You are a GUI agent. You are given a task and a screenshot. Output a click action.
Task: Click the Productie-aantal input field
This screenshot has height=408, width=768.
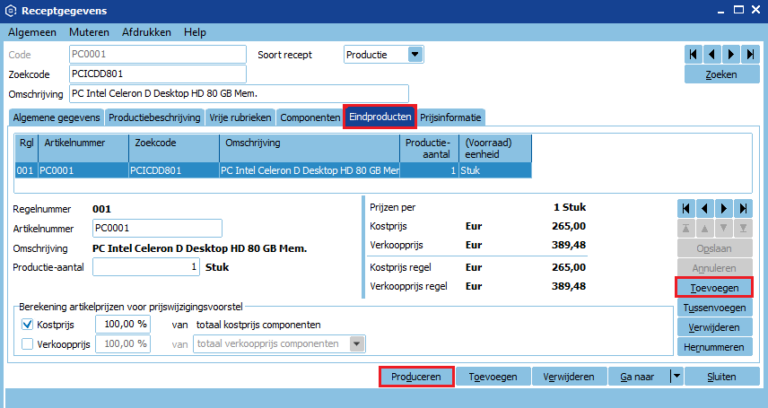(x=146, y=267)
